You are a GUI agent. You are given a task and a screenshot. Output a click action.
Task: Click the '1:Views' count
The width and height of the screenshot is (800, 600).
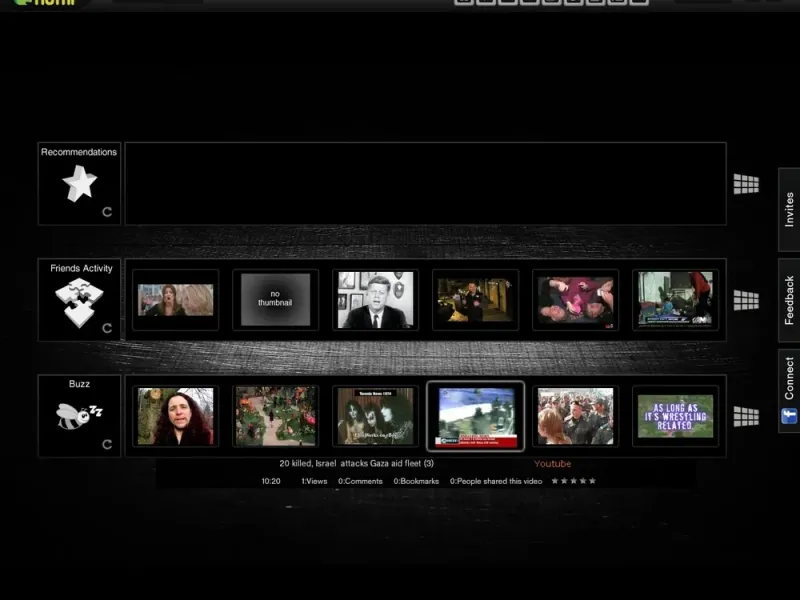pyautogui.click(x=314, y=481)
